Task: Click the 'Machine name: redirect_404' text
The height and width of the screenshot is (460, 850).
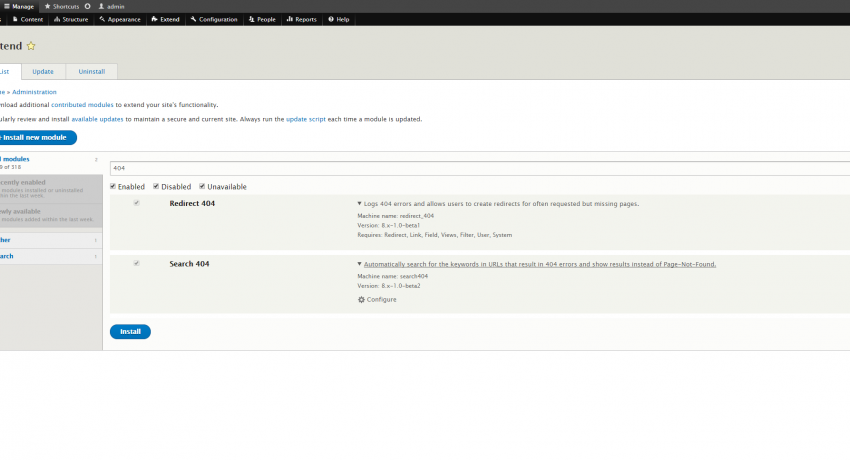Action: tap(396, 216)
